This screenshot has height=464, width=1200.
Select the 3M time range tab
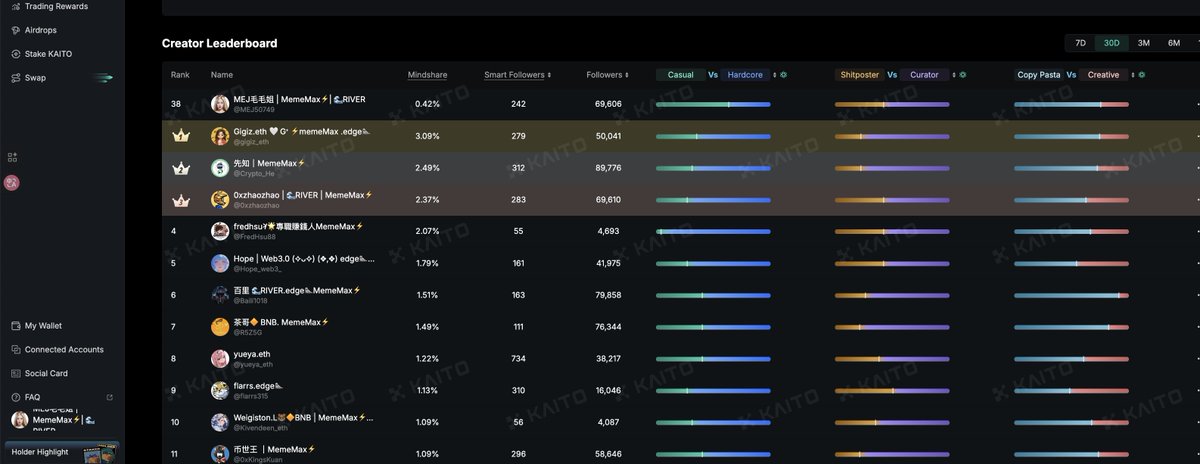click(1144, 43)
